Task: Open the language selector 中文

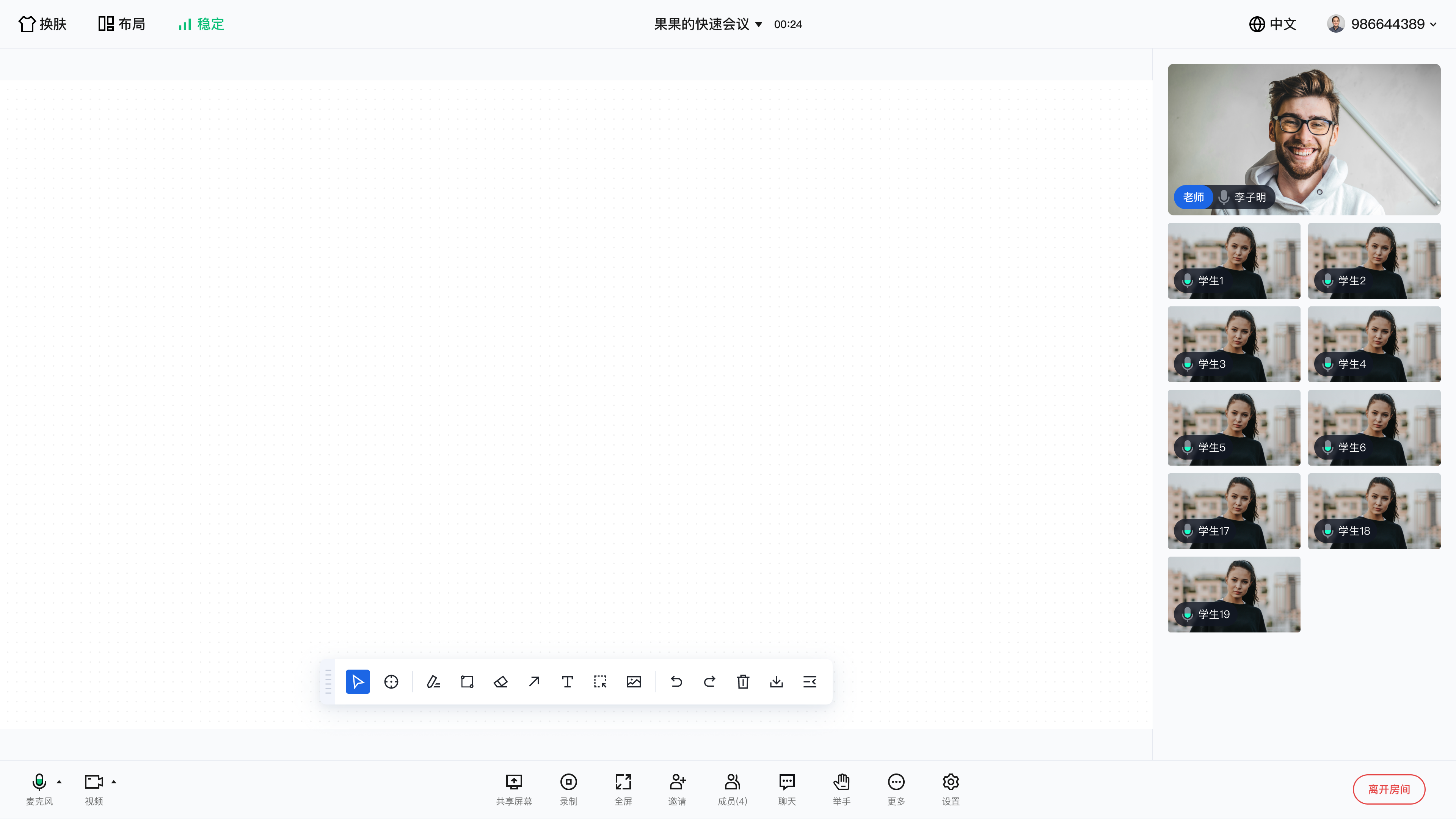Action: (x=1272, y=24)
